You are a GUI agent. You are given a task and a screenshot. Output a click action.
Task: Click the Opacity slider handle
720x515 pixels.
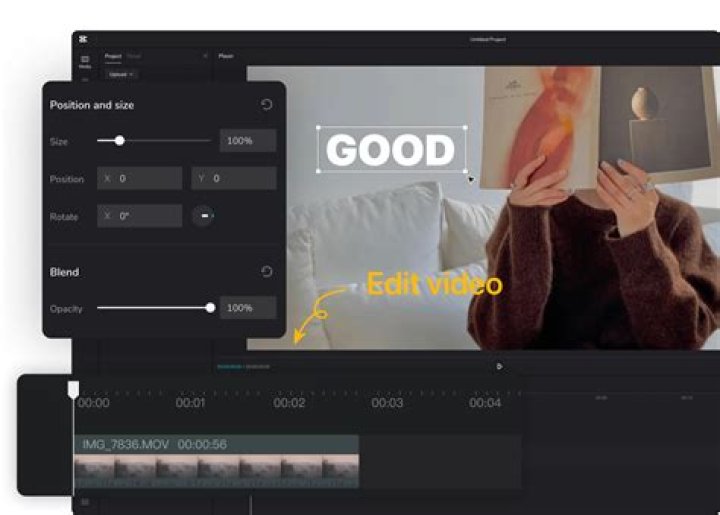tap(210, 308)
